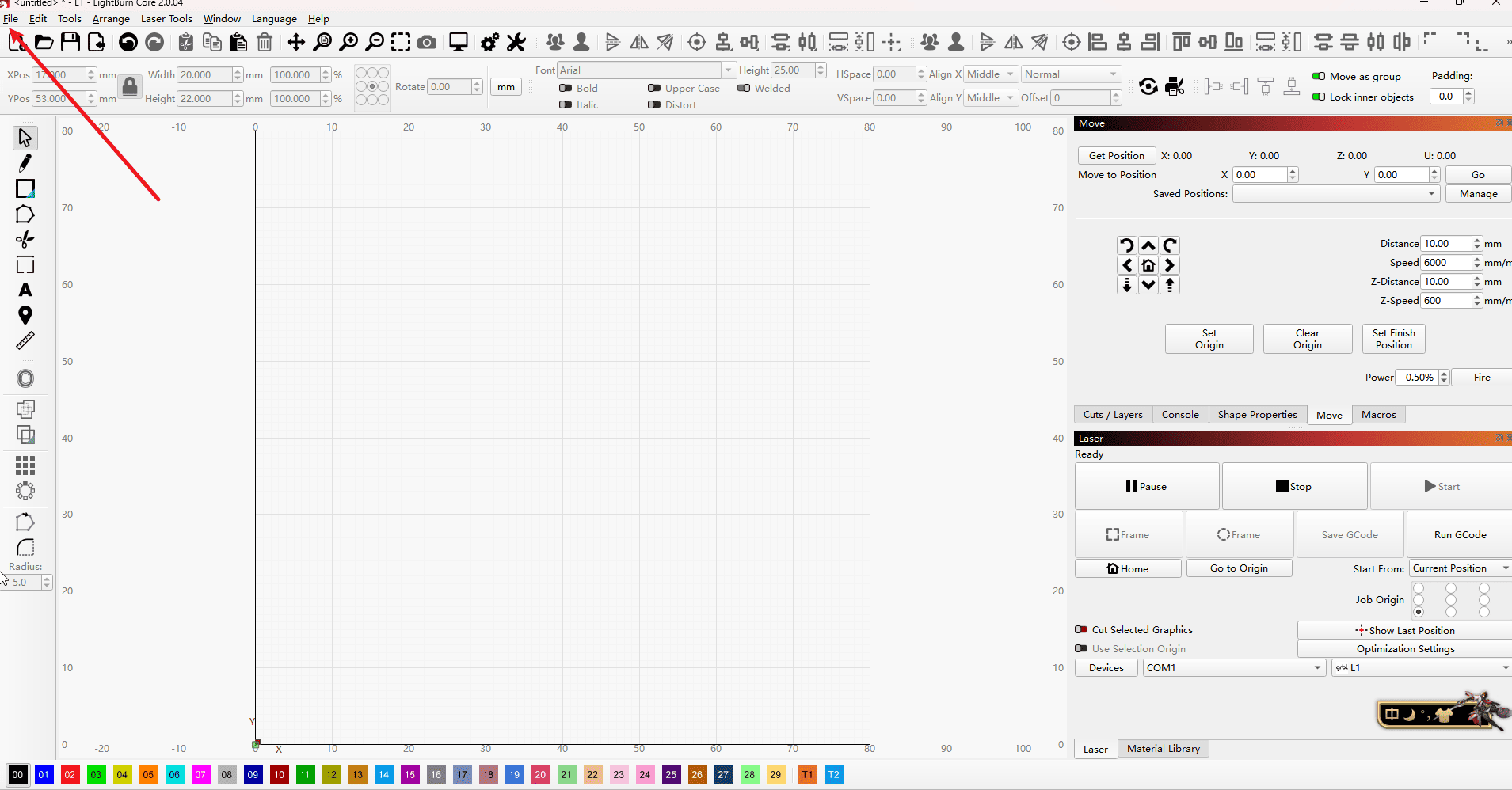Select the Measure ruler tool
Viewport: 1512px width, 790px height.
click(x=25, y=341)
